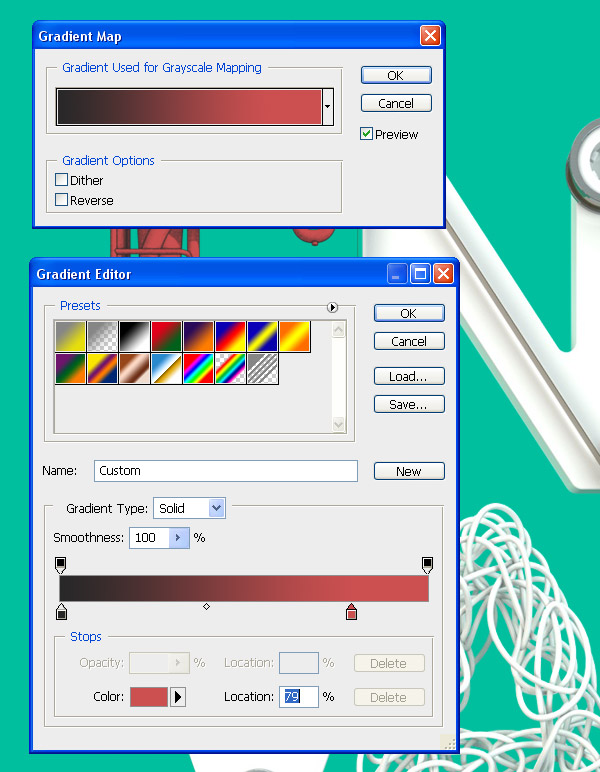Select the red color stop below gradient bar

(x=351, y=611)
